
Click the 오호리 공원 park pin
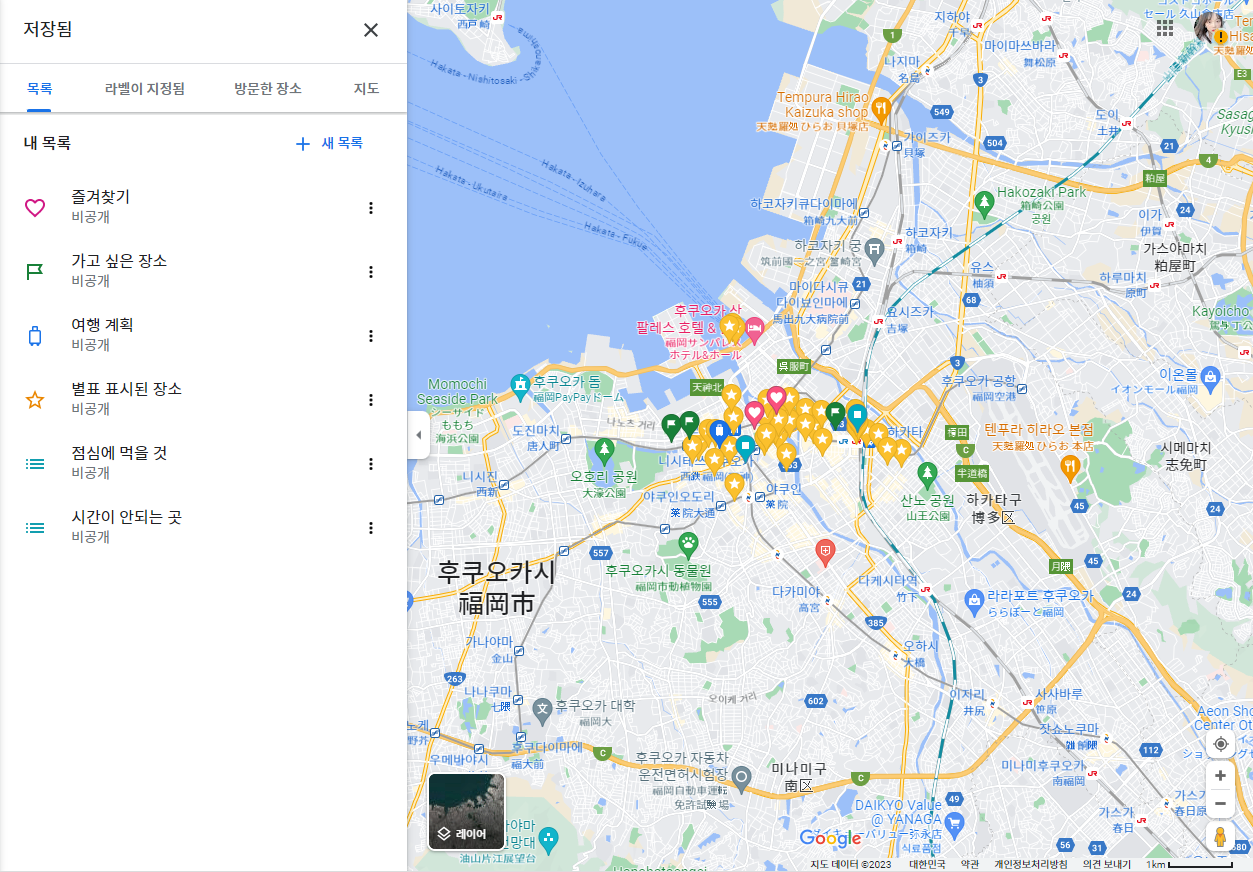603,449
